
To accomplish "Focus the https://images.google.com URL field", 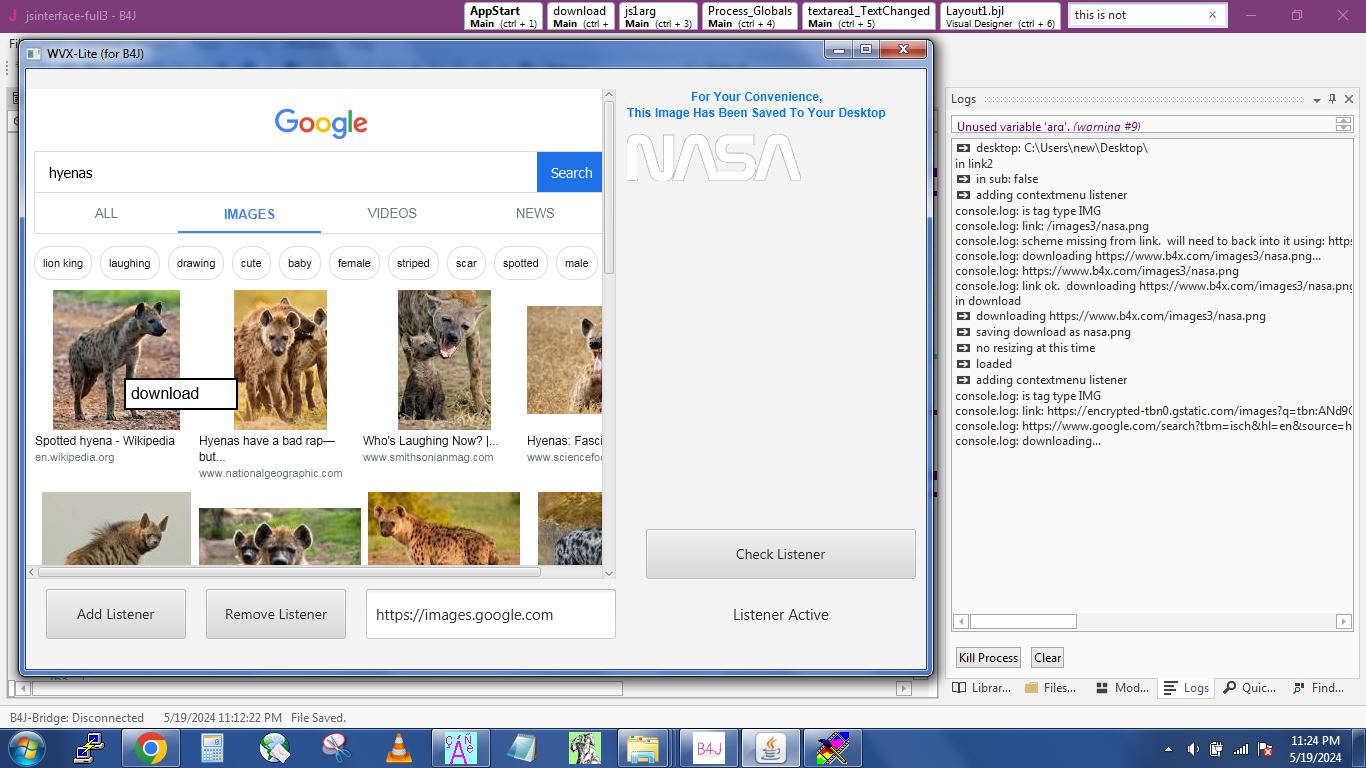I will [x=491, y=614].
